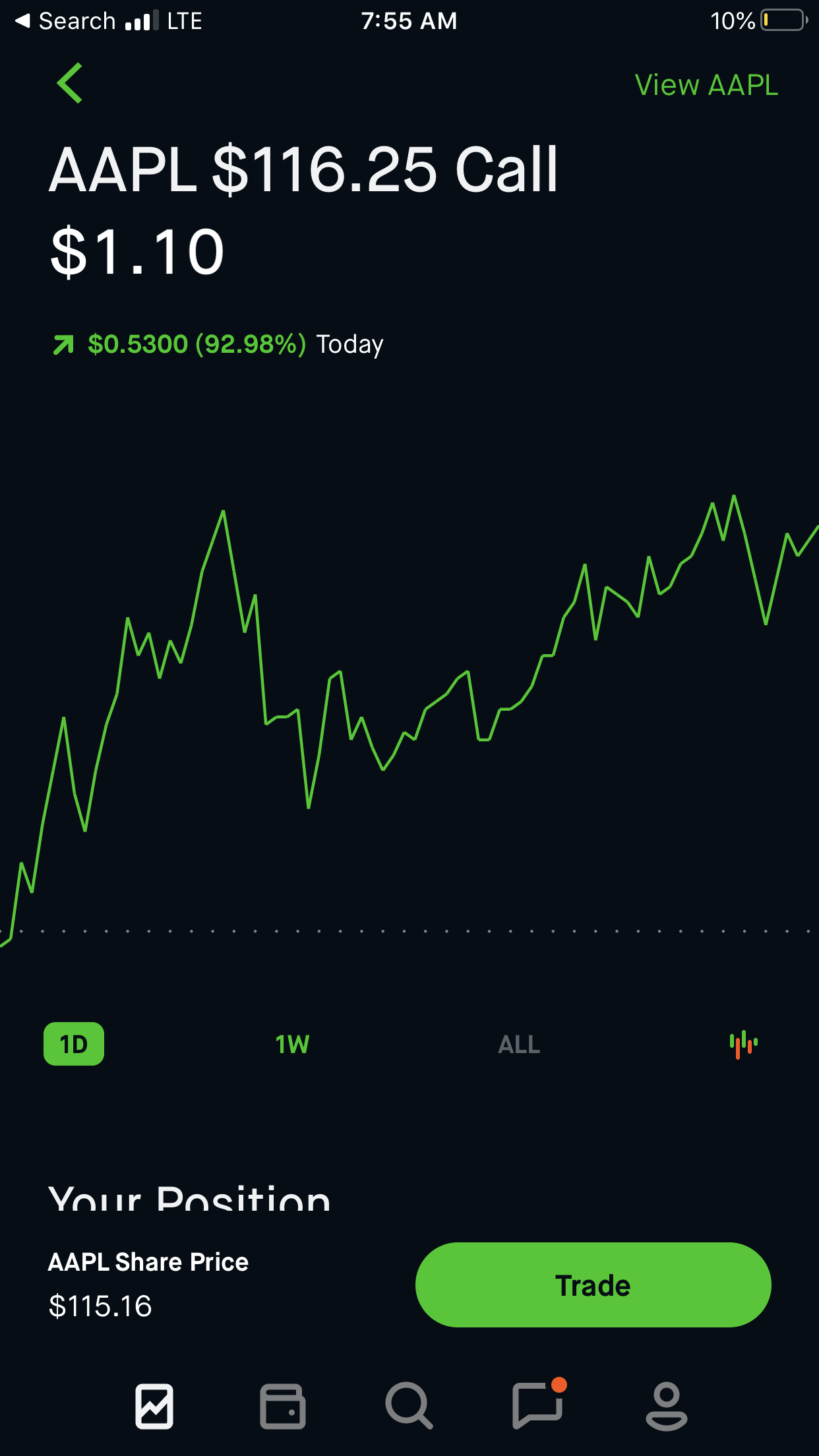The image size is (819, 1456).
Task: Open the investing chart tab icon
Action: (x=154, y=1406)
